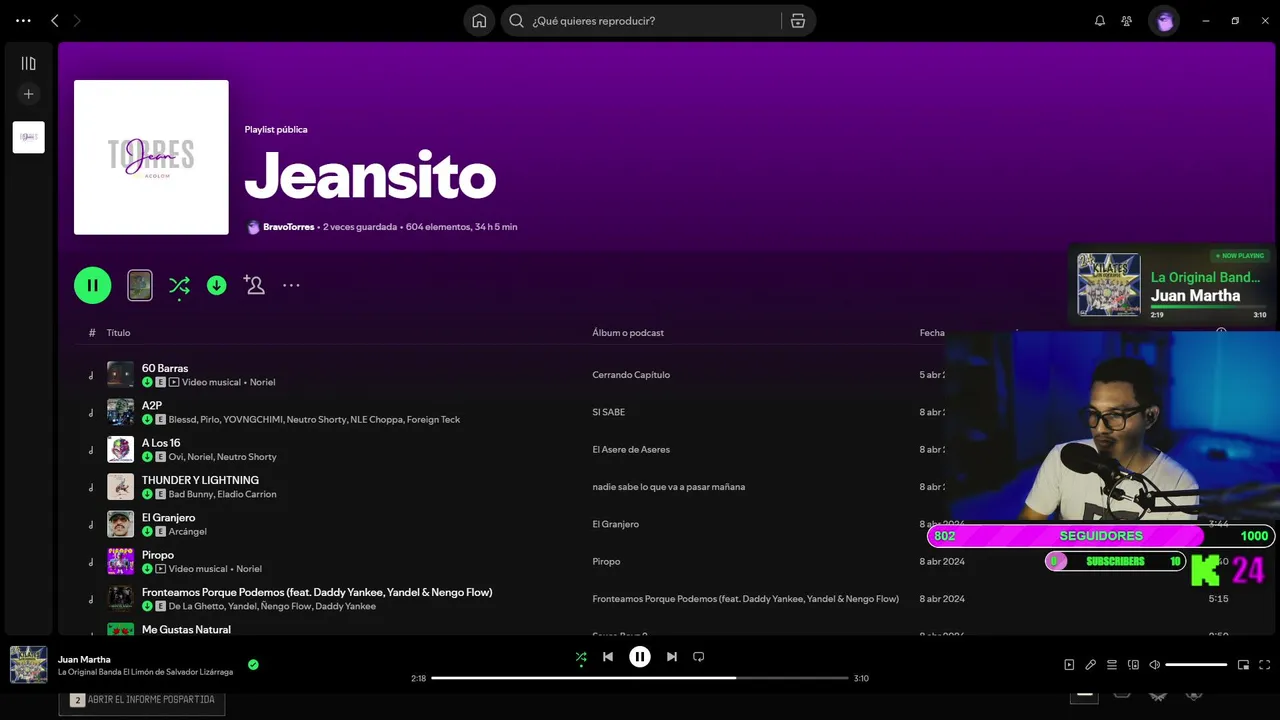Open the artist Bad Bunny link
The image size is (1280, 720).
click(x=190, y=494)
